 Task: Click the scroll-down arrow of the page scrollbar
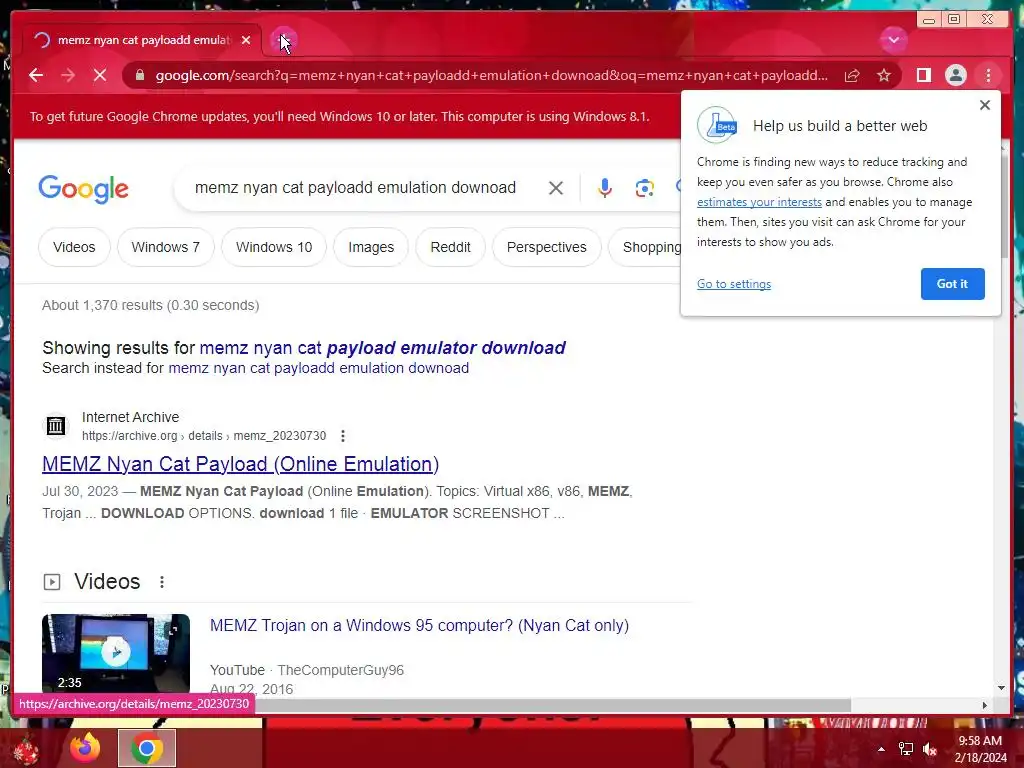click(1002, 688)
